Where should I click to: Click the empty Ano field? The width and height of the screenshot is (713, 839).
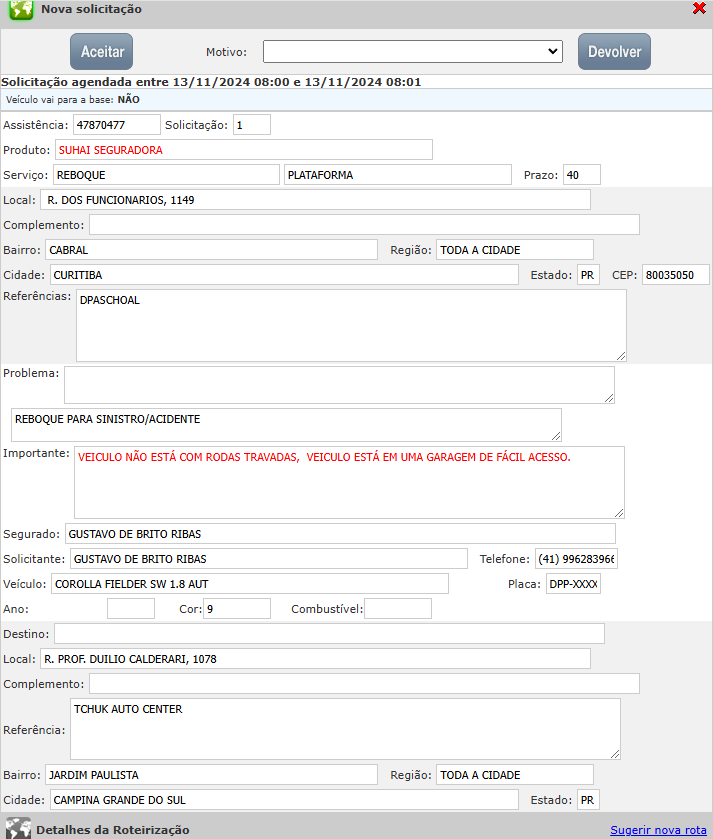(x=131, y=609)
